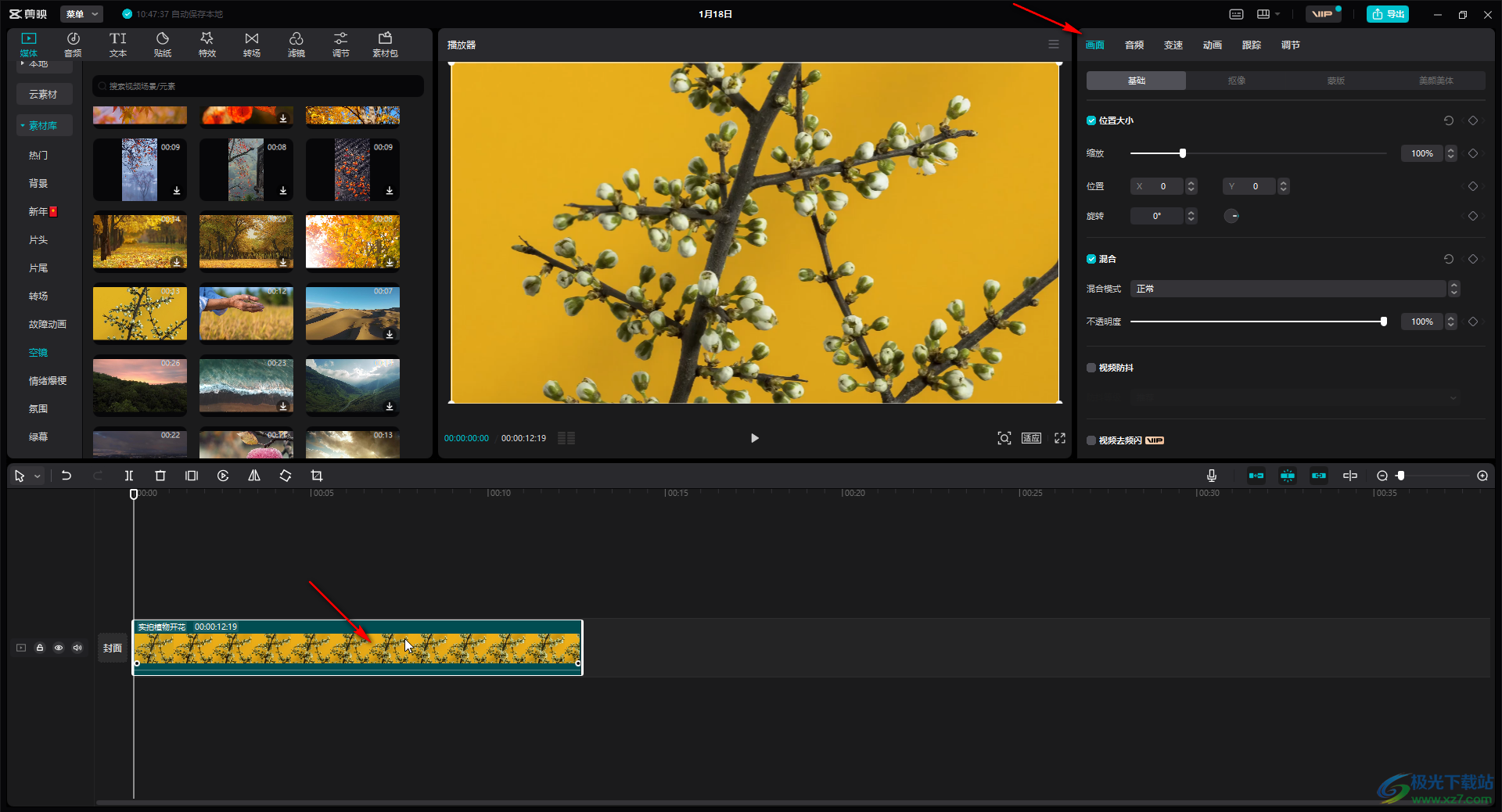Image resolution: width=1502 pixels, height=812 pixels.
Task: Click the split clip tool
Action: coord(129,476)
